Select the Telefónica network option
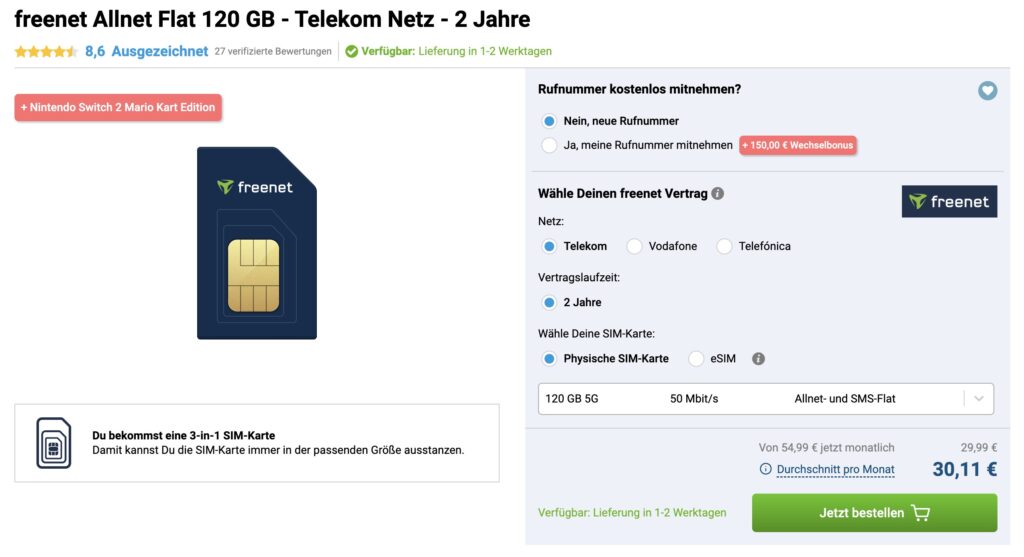This screenshot has height=557, width=1024. point(724,246)
